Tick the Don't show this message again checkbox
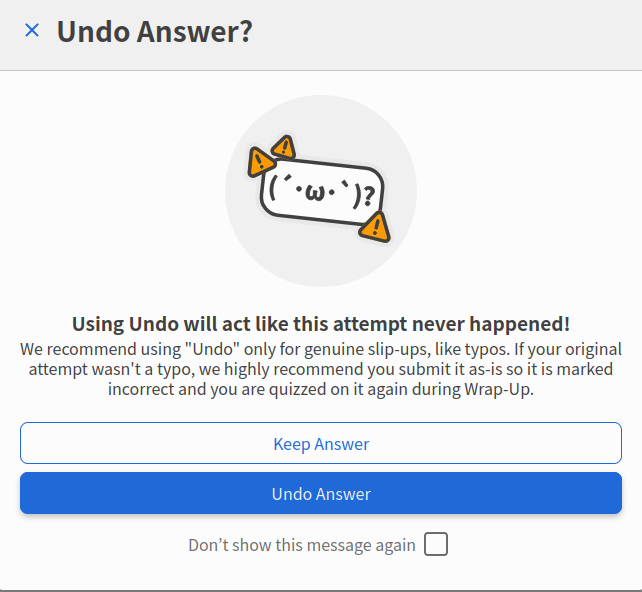 click(x=436, y=544)
